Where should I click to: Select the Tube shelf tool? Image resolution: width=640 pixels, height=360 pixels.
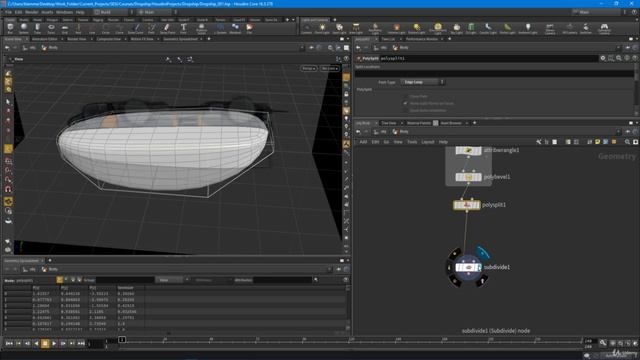click(37, 28)
